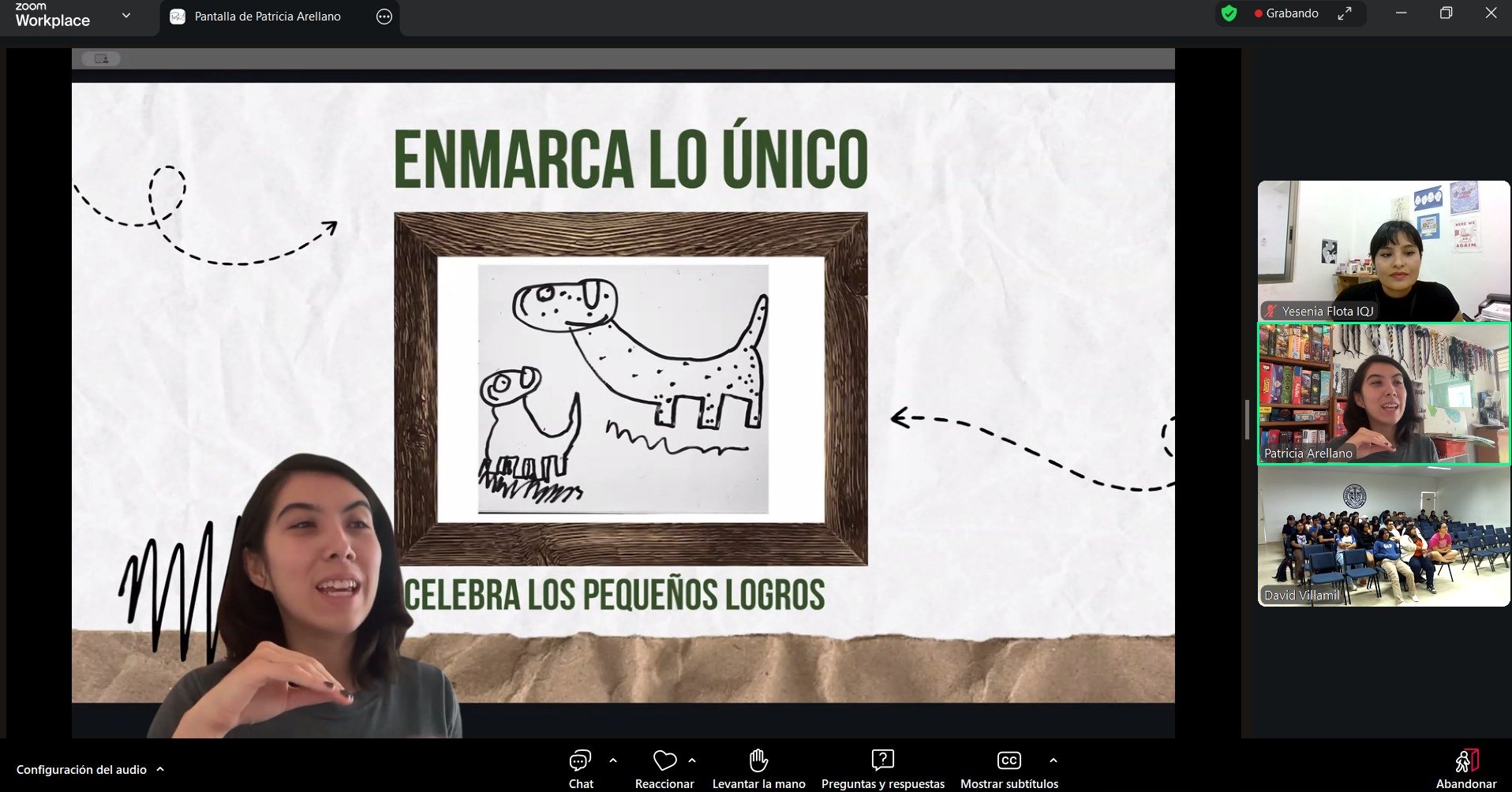The image size is (1512, 792).
Task: Expand Reaccionar options chevron
Action: click(692, 760)
